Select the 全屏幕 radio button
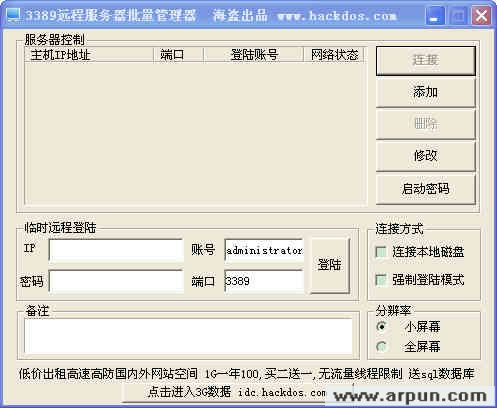This screenshot has width=497, height=408. 382,347
